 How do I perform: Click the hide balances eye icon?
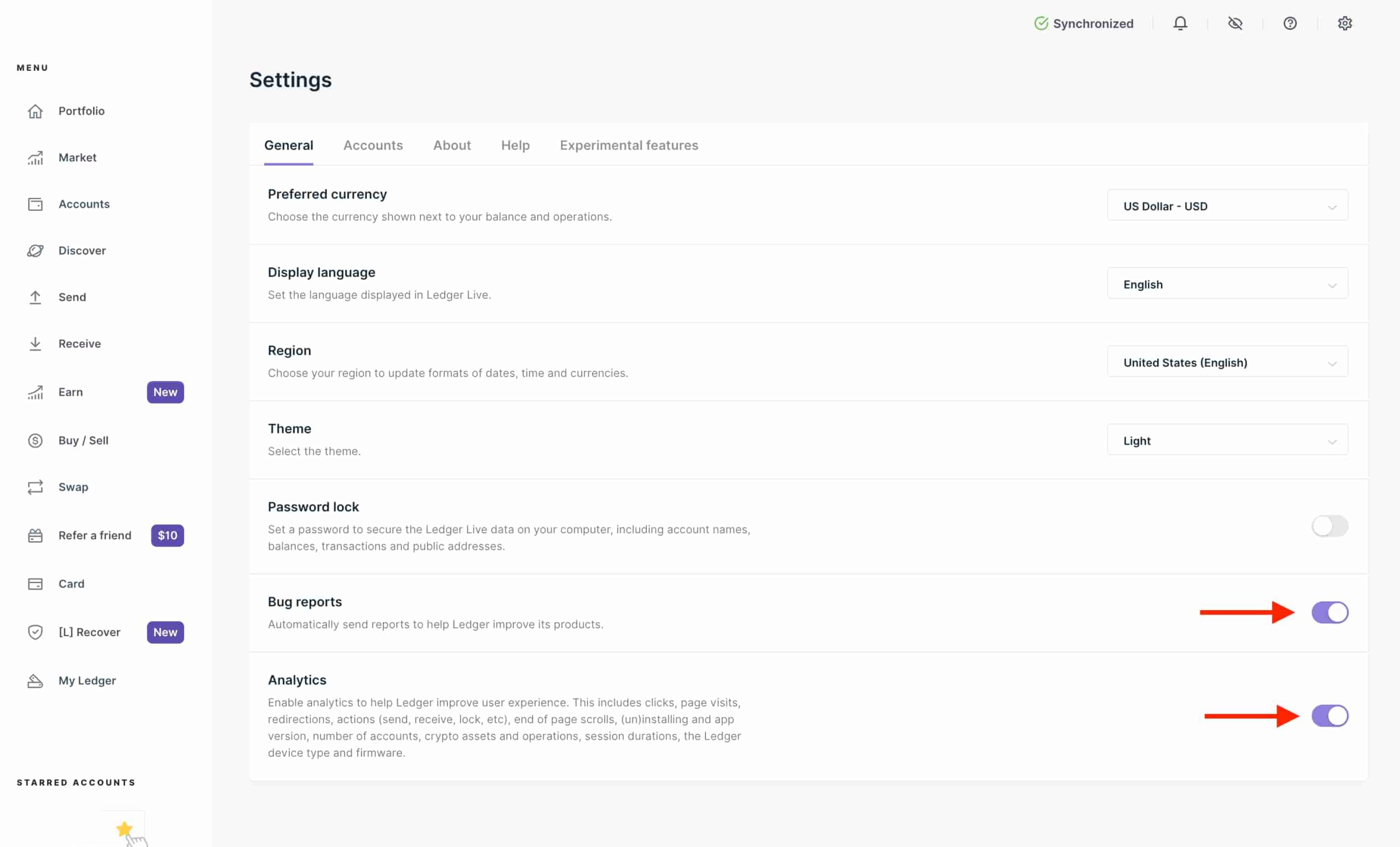pyautogui.click(x=1235, y=24)
